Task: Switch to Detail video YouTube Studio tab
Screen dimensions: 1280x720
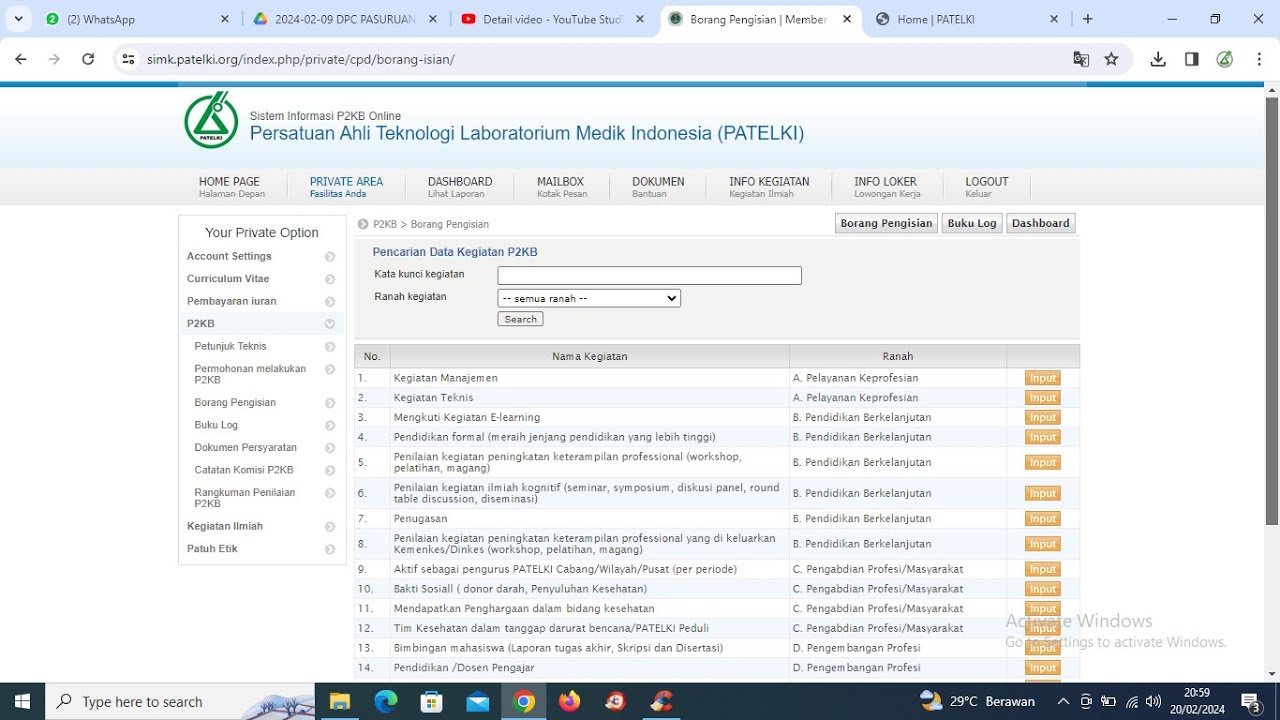Action: point(554,19)
